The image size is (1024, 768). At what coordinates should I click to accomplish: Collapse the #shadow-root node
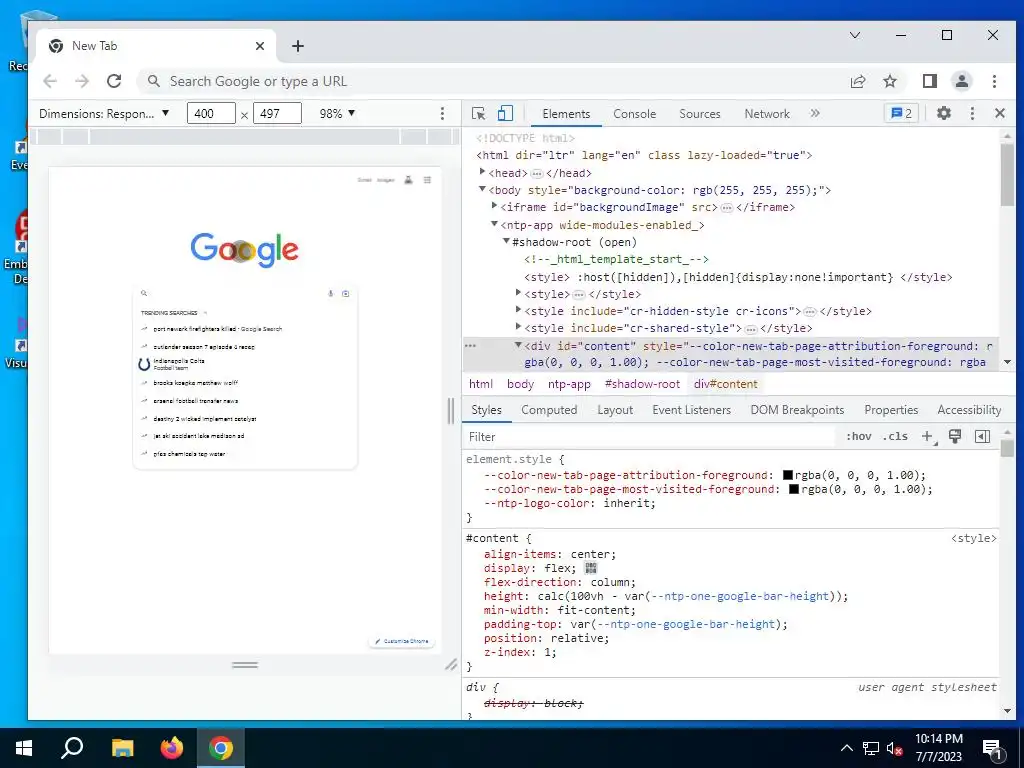[x=506, y=242]
